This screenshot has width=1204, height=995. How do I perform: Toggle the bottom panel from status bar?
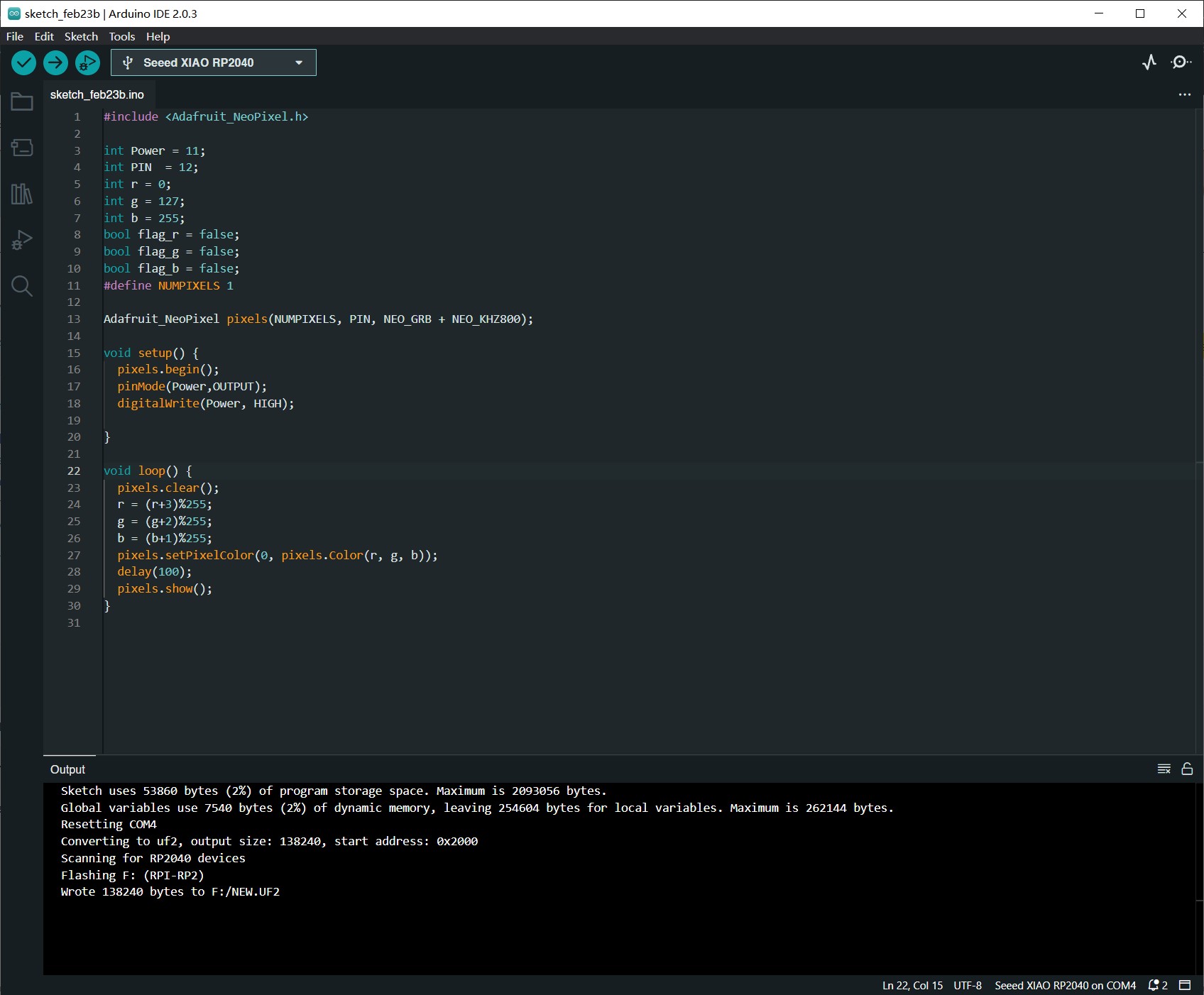pyautogui.click(x=1185, y=985)
